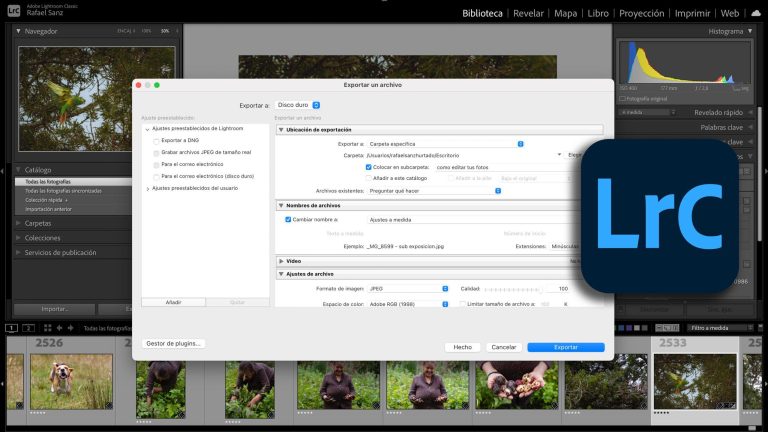The width and height of the screenshot is (768, 432).
Task: Expand the Servicios de publicación panel
Action: click(19, 252)
